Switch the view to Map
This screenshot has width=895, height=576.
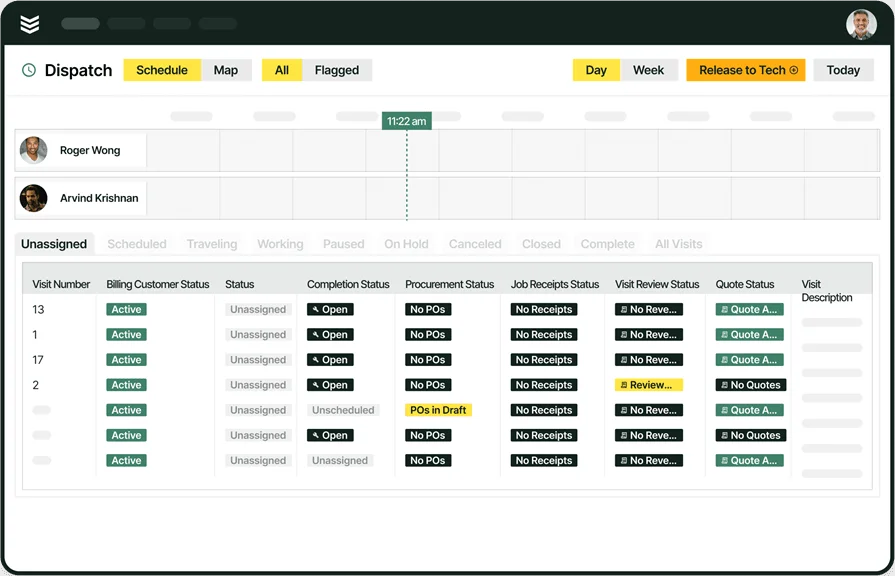[x=227, y=70]
